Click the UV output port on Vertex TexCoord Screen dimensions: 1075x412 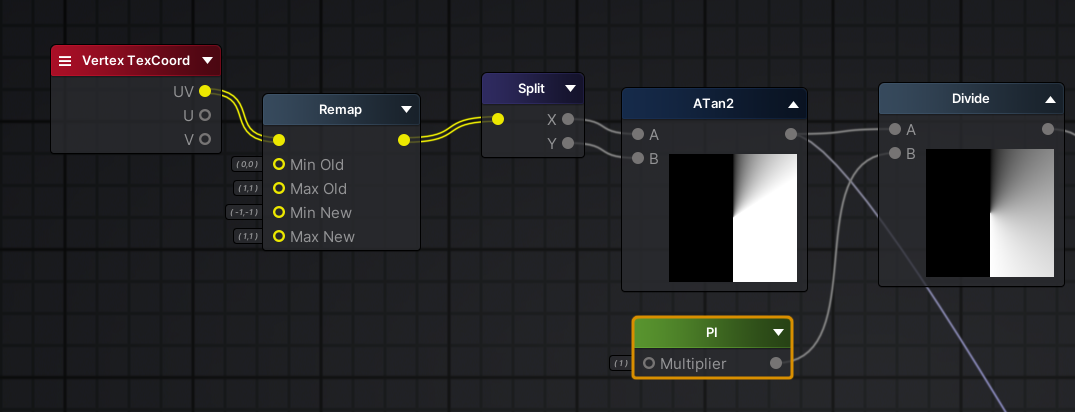[x=205, y=91]
